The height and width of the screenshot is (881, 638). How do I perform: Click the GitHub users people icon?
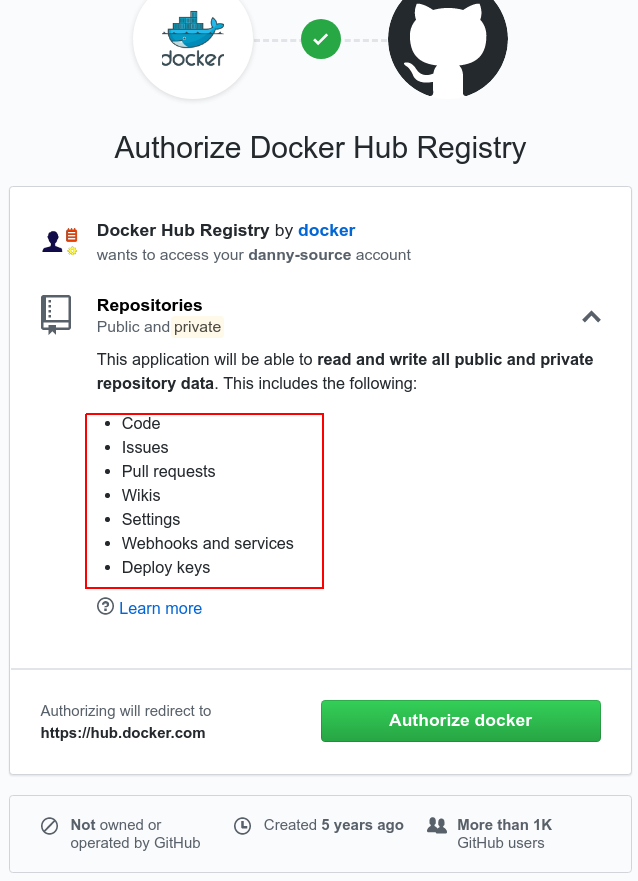436,826
